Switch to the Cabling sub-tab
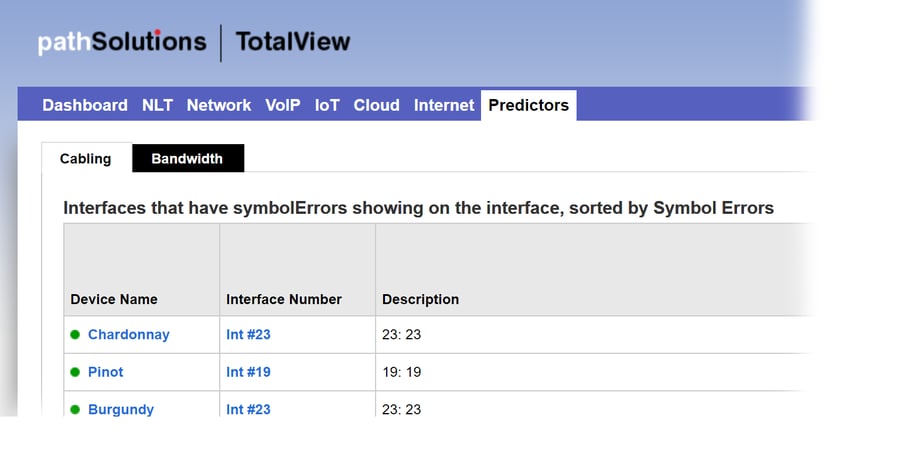The height and width of the screenshot is (450, 900). pyautogui.click(x=86, y=158)
